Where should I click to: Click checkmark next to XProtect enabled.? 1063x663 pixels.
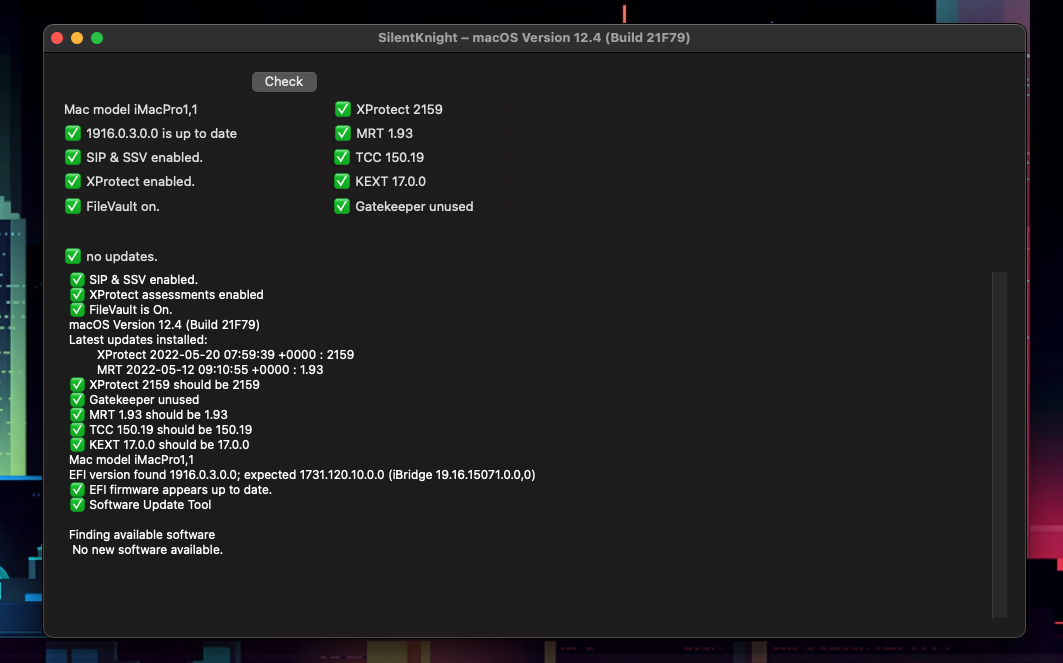[73, 181]
